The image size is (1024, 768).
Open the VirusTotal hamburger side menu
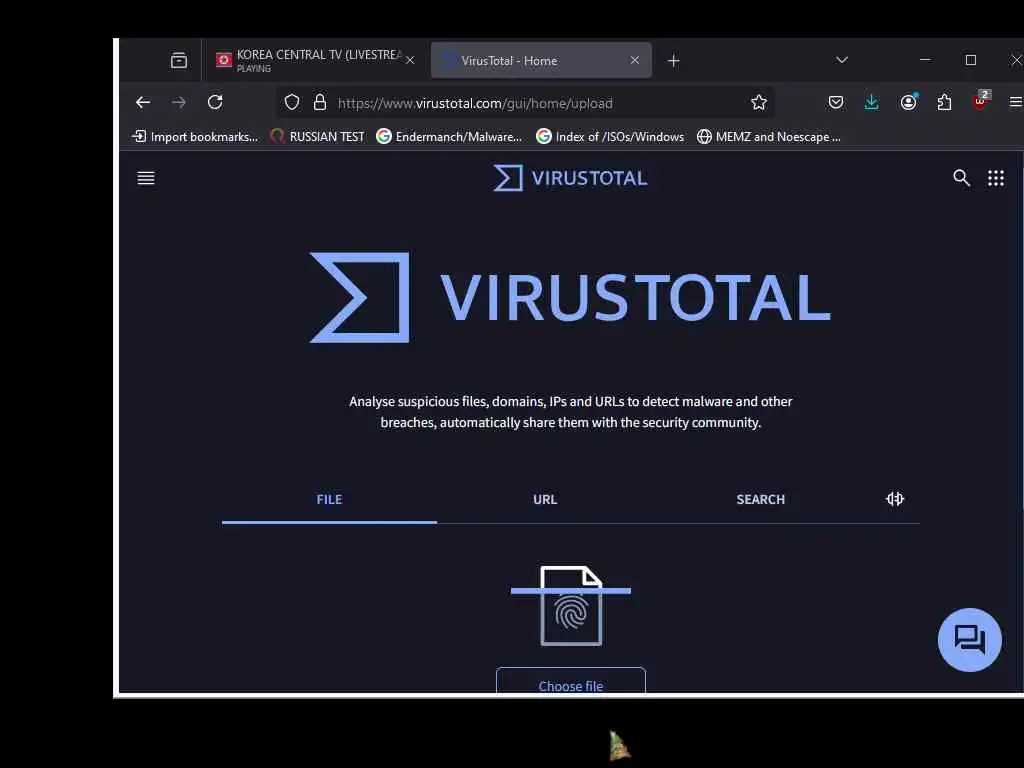(146, 178)
